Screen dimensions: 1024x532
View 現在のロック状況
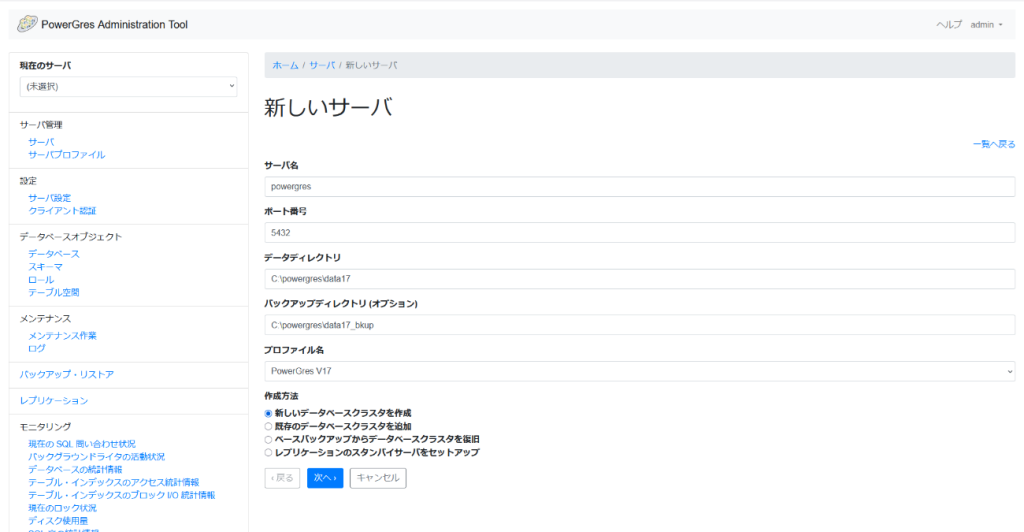[x=62, y=508]
